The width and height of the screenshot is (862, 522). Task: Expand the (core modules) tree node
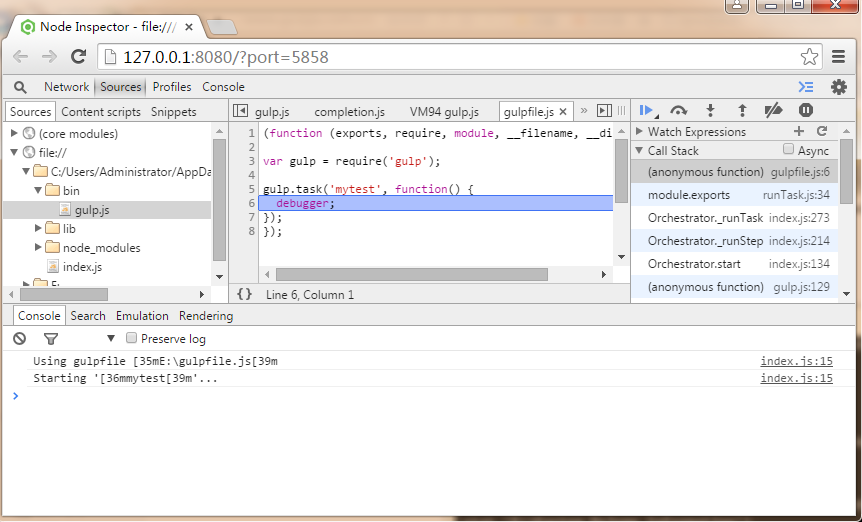point(14,134)
